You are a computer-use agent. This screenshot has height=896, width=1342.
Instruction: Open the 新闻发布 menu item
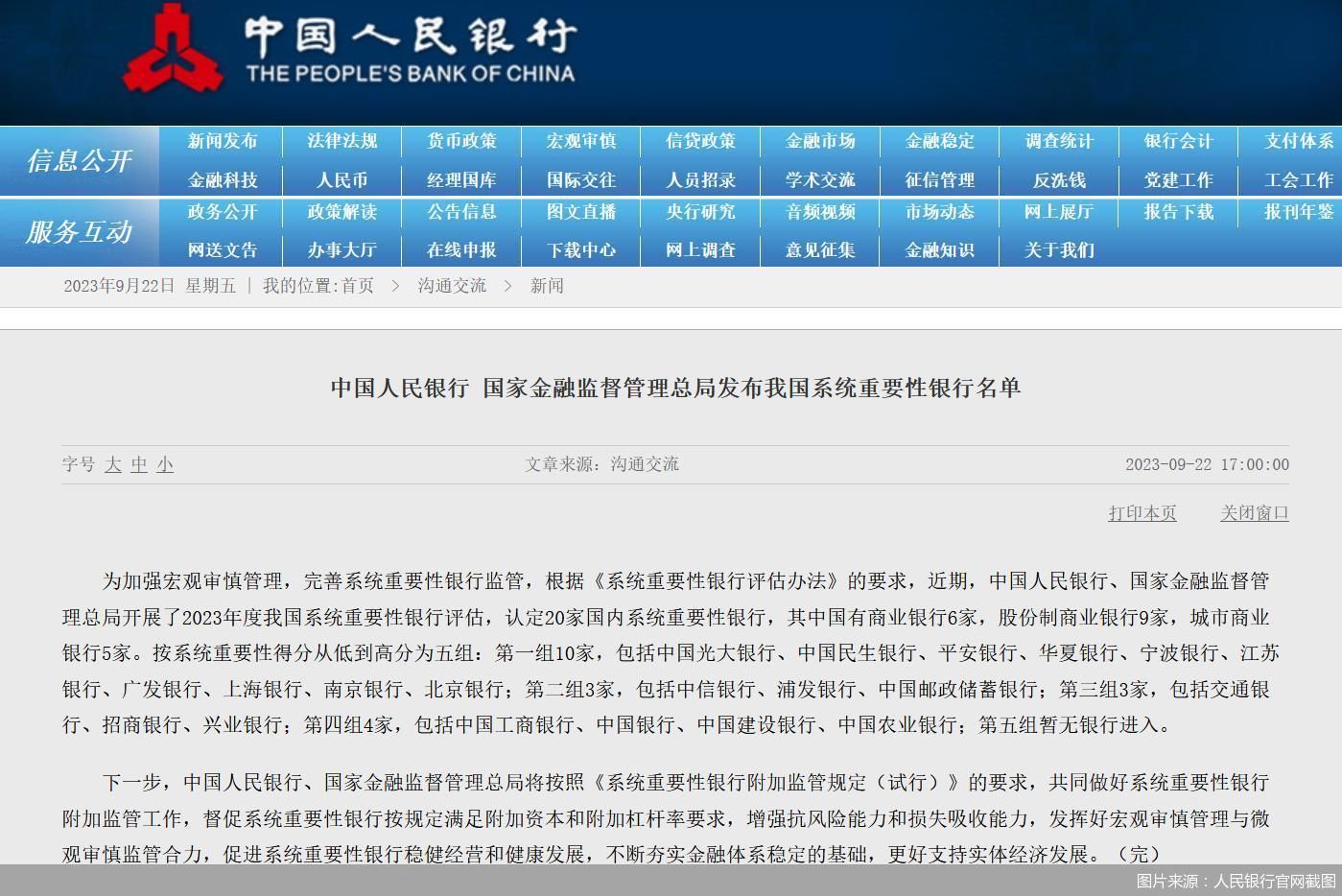click(223, 141)
